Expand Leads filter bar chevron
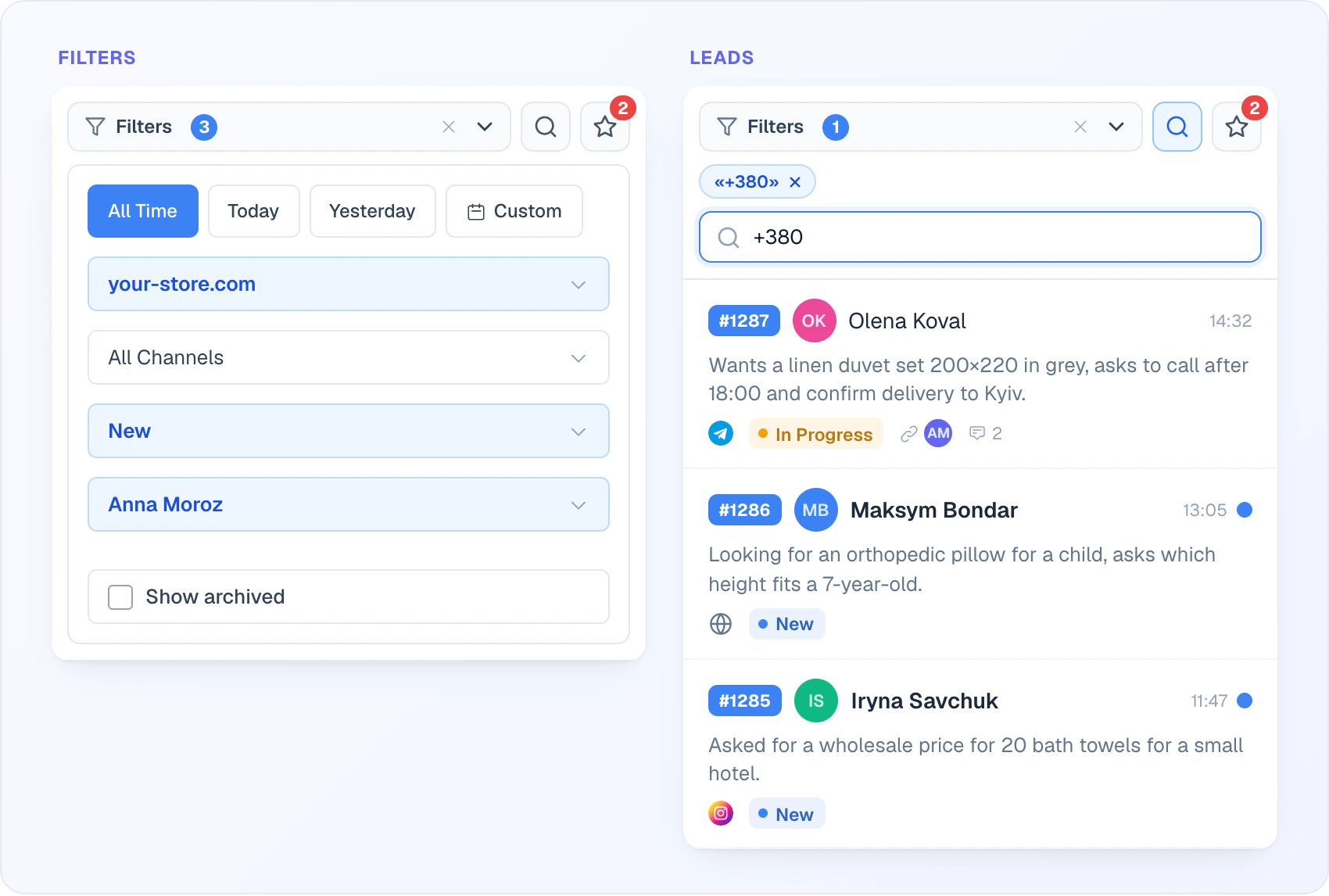Screen dimensions: 1329x896 (x=1116, y=127)
